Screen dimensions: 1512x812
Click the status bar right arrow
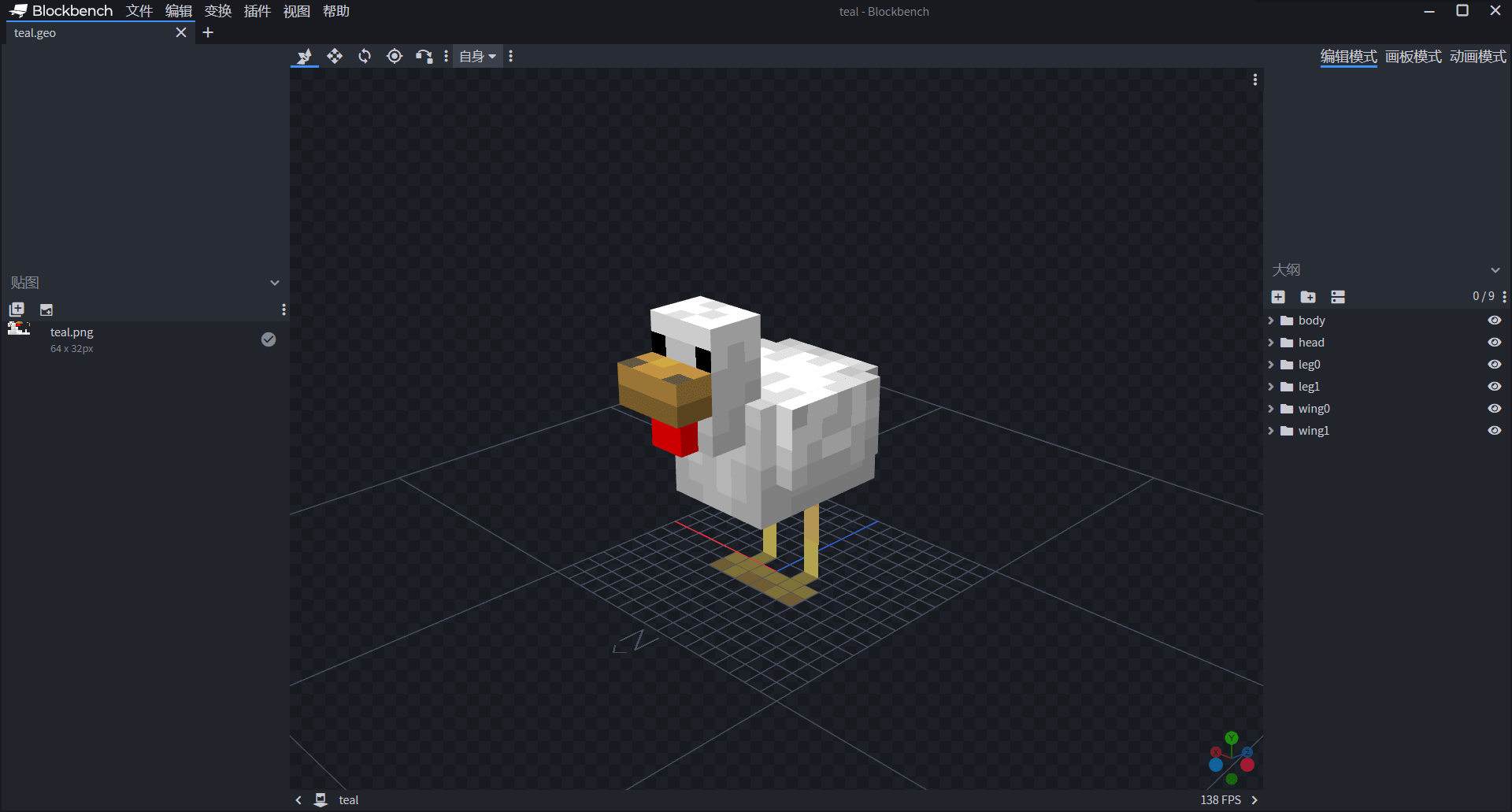[1254, 799]
